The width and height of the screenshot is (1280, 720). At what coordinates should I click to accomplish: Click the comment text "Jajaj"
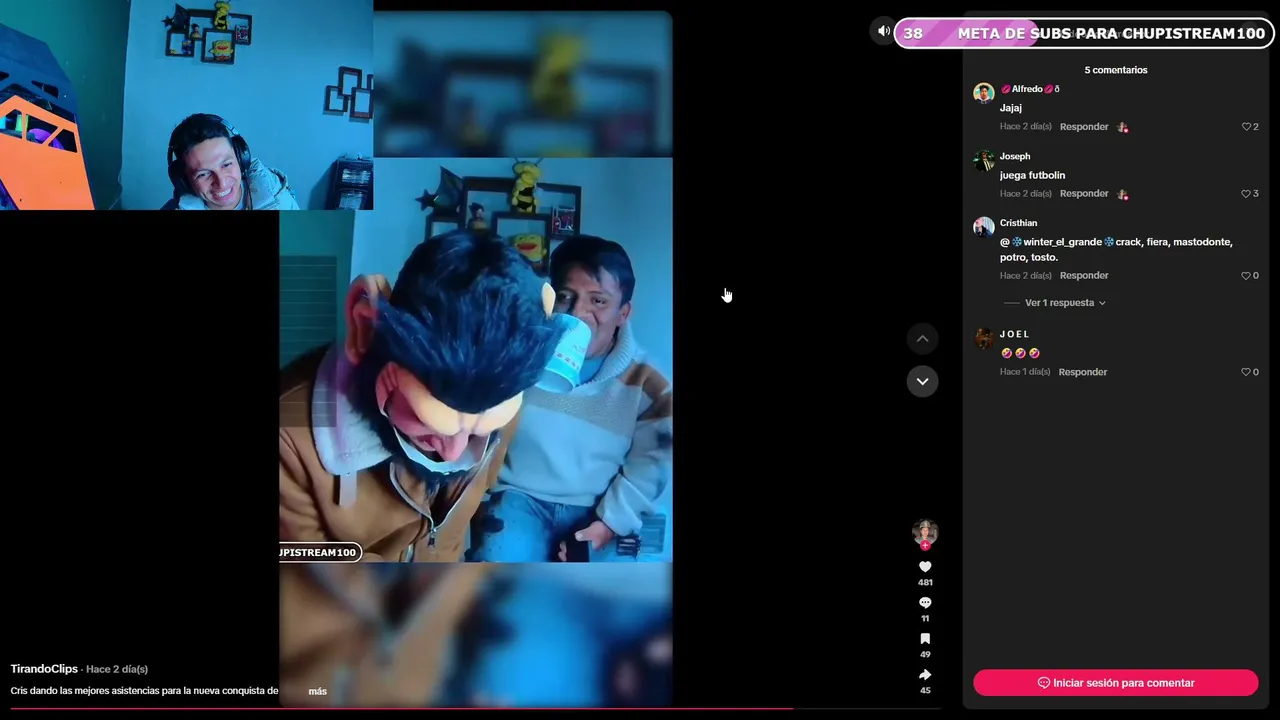(1011, 108)
